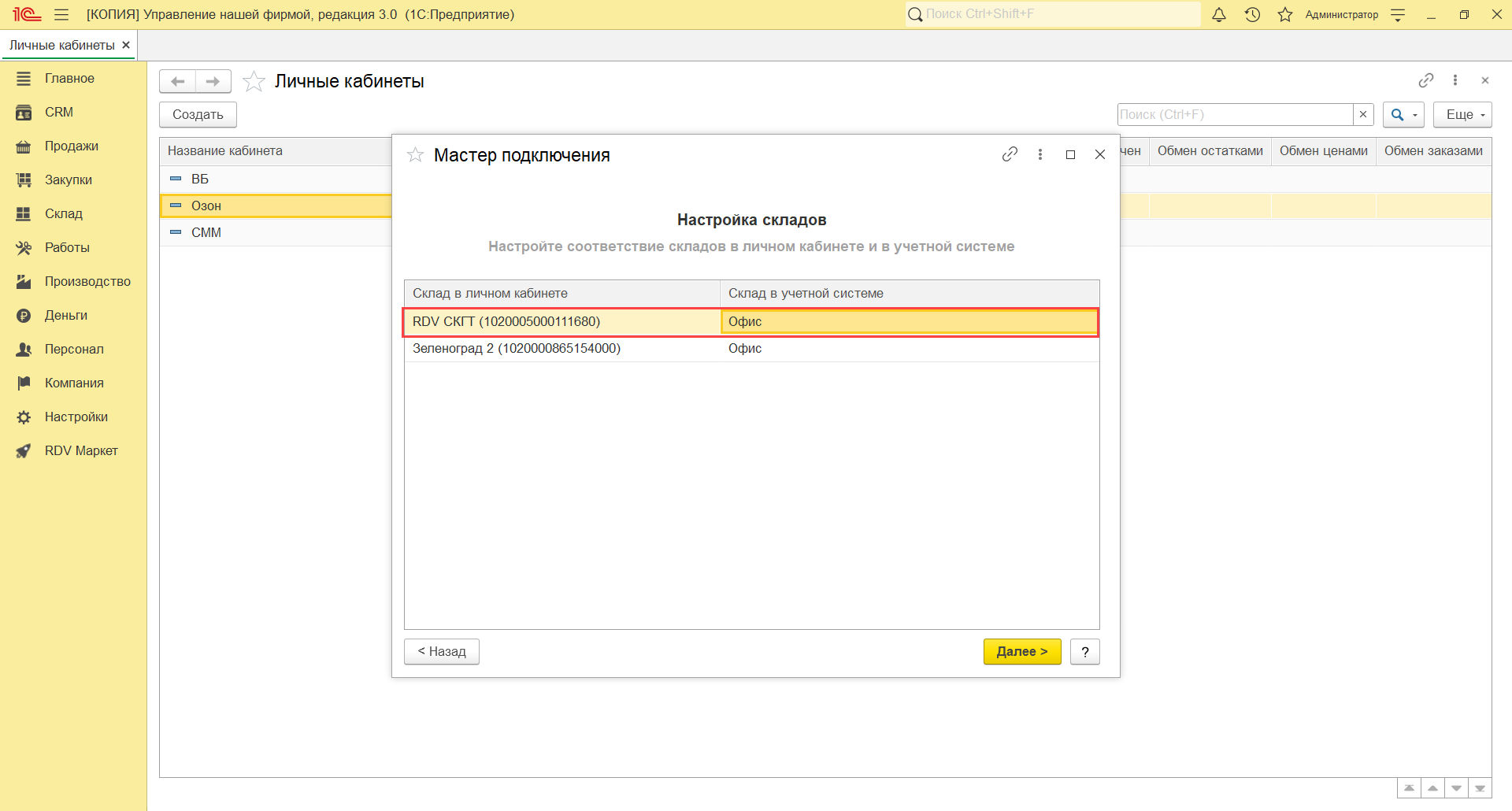Jump to the last list record
This screenshot has height=811, width=1512.
tap(1480, 788)
